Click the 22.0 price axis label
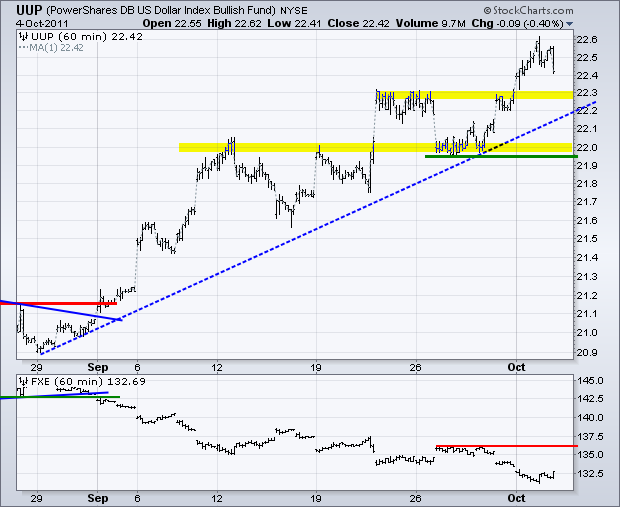Viewport: 620px width, 507px height. tap(587, 148)
